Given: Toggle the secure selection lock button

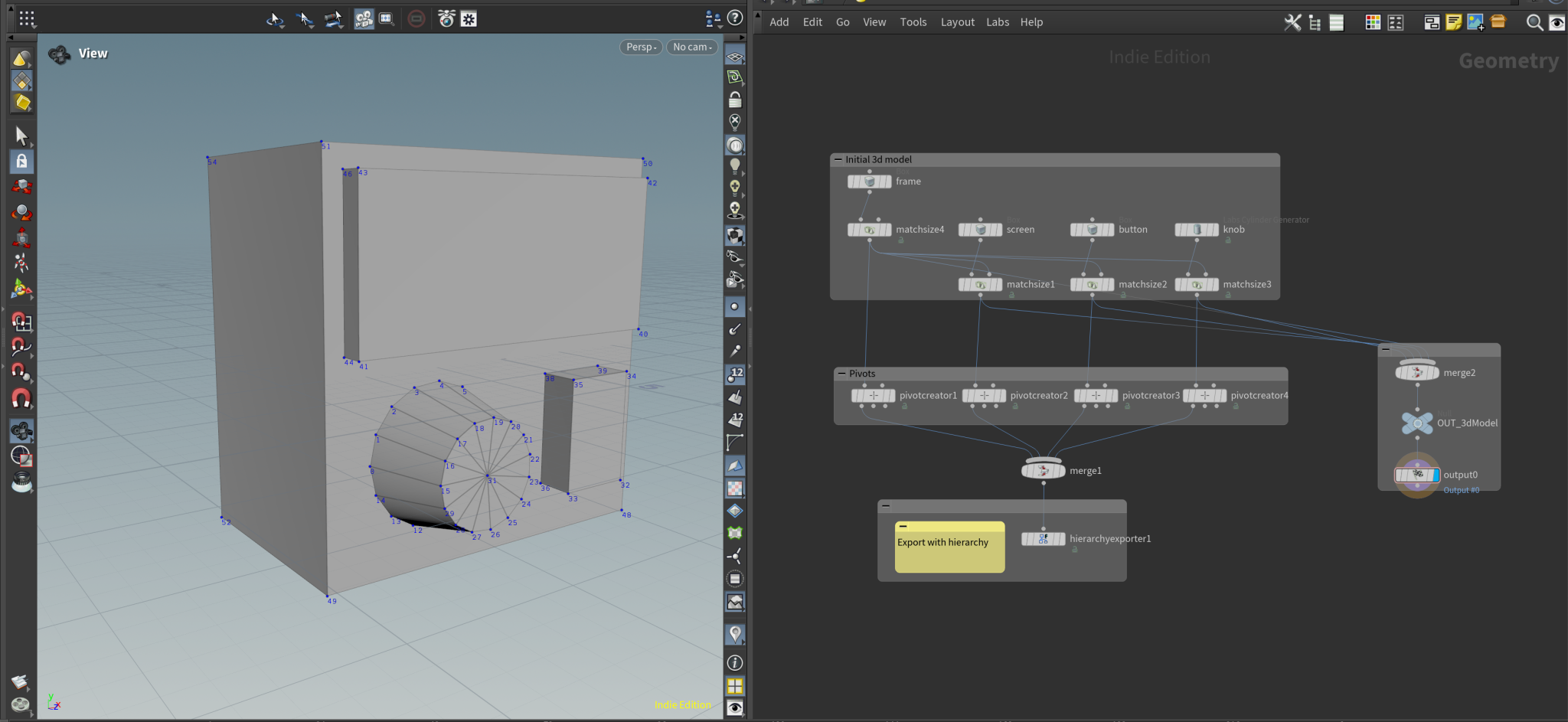Looking at the screenshot, I should (x=21, y=161).
